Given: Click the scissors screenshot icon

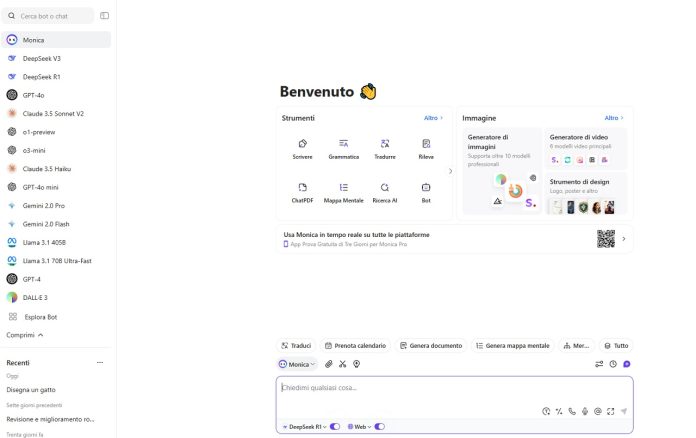Looking at the screenshot, I should [342, 364].
